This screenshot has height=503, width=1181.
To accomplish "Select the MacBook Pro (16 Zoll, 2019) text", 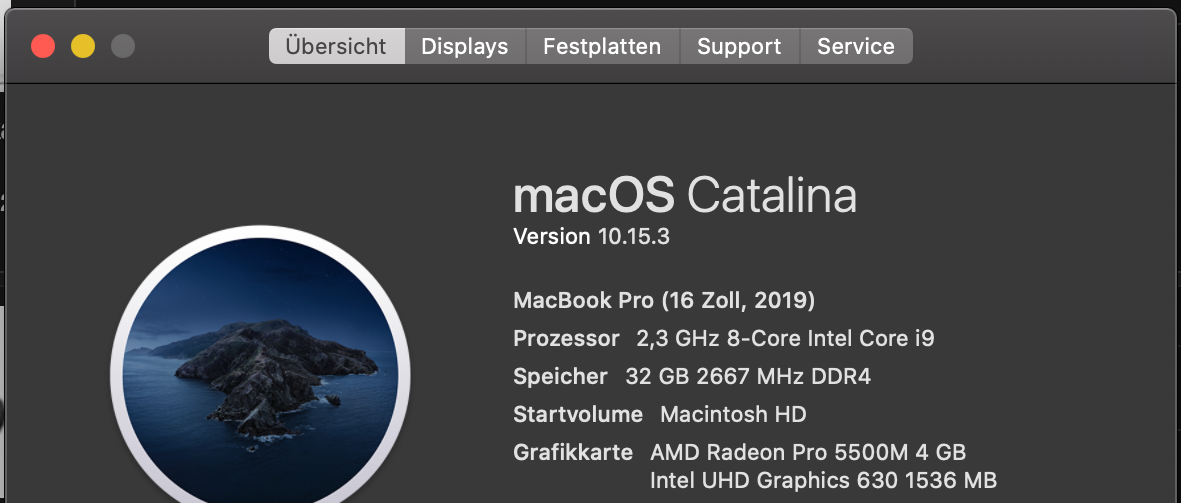I will [x=664, y=300].
